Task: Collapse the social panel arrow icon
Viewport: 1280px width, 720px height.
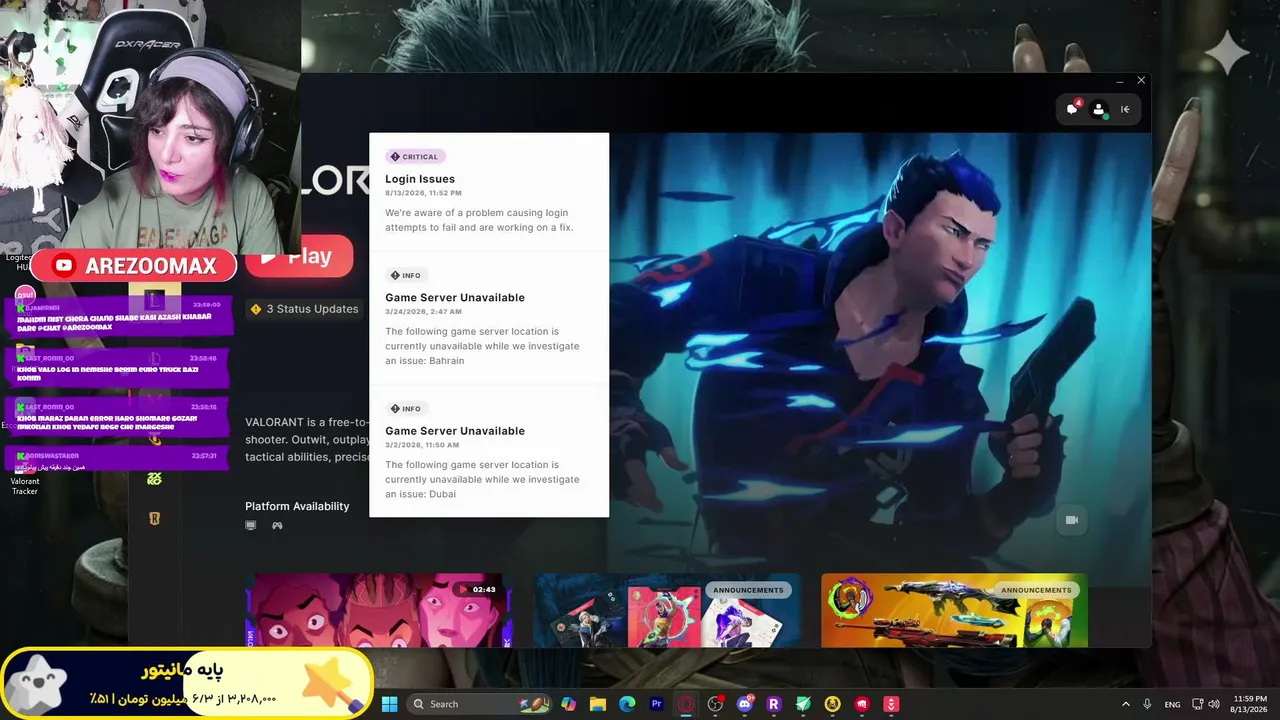Action: 1125,109
